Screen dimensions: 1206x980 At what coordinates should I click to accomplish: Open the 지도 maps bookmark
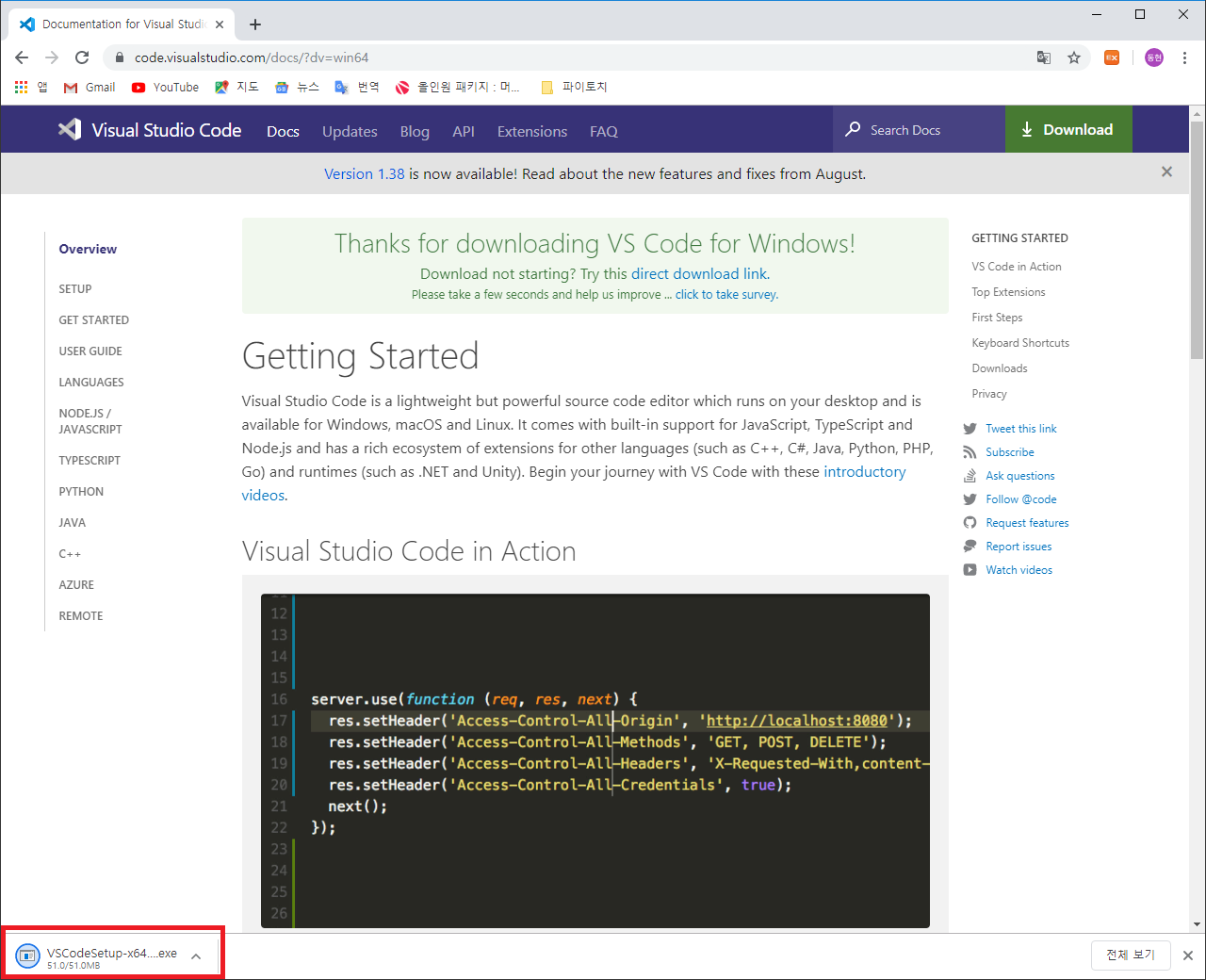coord(236,87)
